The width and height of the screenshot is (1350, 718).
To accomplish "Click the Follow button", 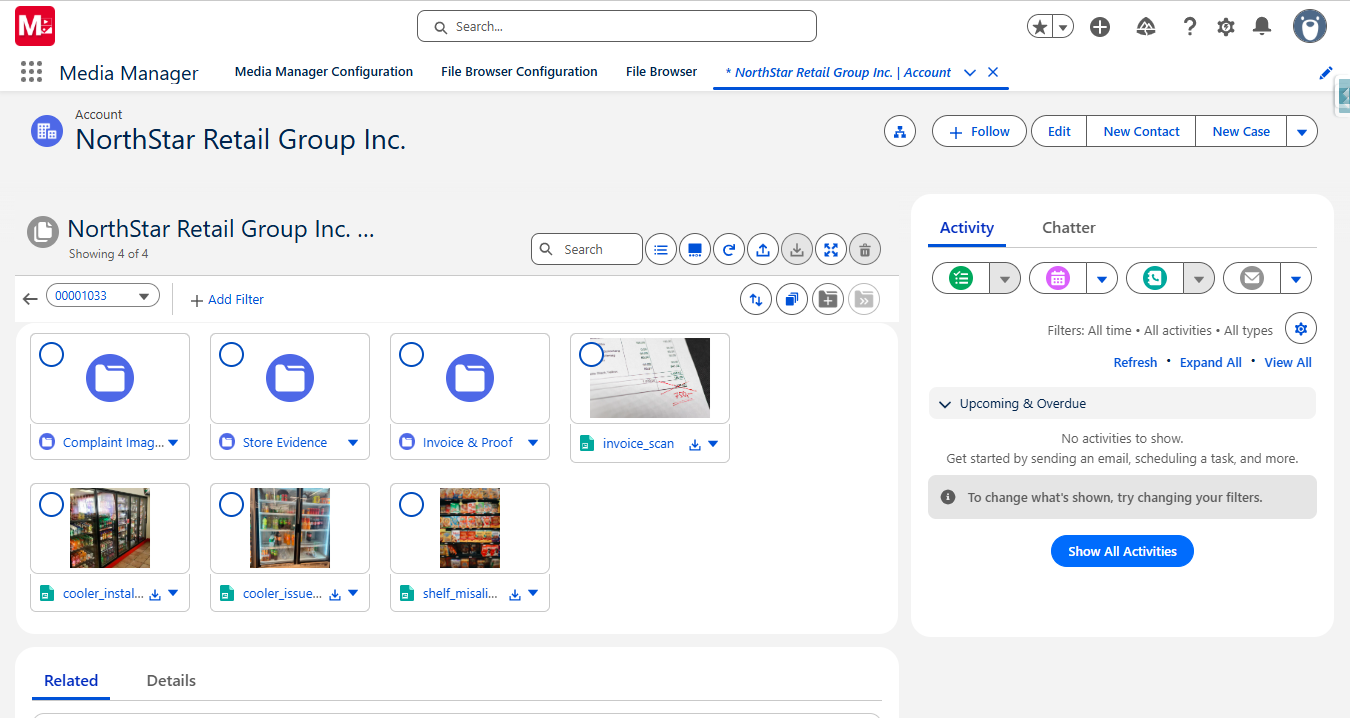I will tap(979, 131).
